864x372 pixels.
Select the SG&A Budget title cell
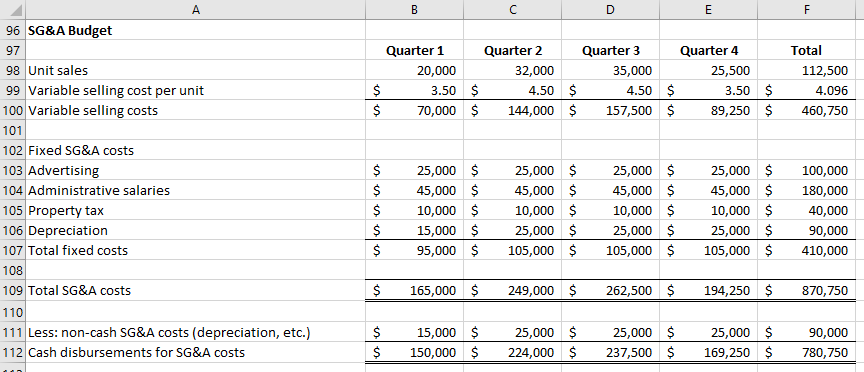tap(196, 30)
